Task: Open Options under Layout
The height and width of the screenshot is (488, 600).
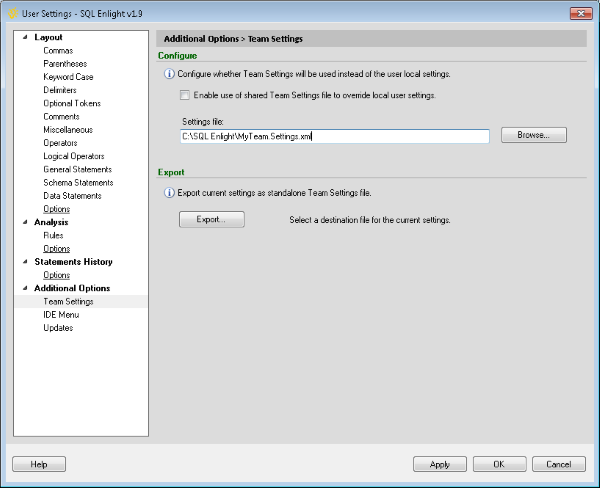Action: coord(57,209)
